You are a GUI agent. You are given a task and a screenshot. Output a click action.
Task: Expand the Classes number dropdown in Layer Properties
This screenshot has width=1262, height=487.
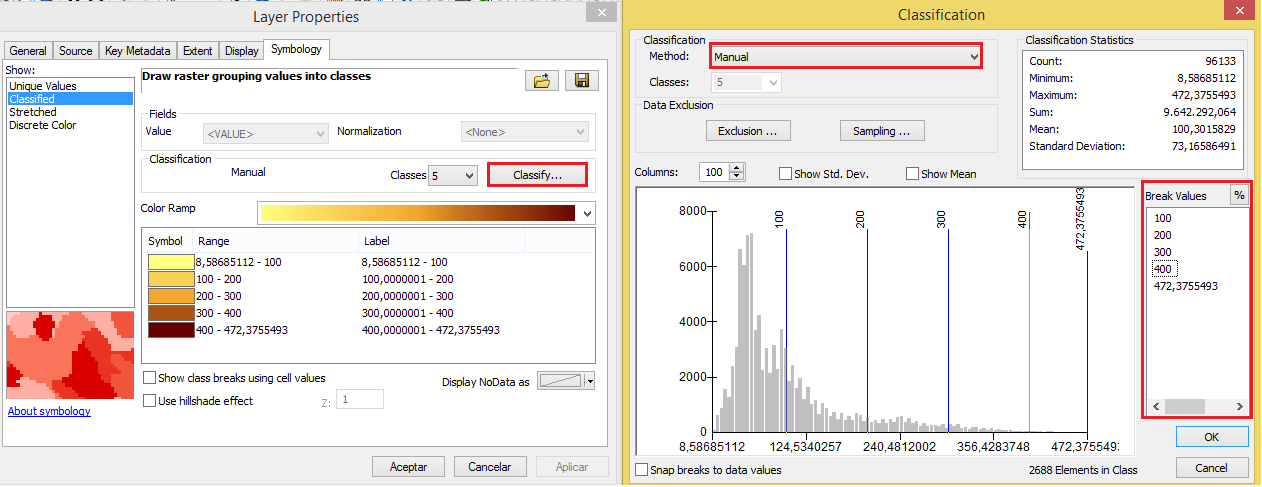[453, 175]
